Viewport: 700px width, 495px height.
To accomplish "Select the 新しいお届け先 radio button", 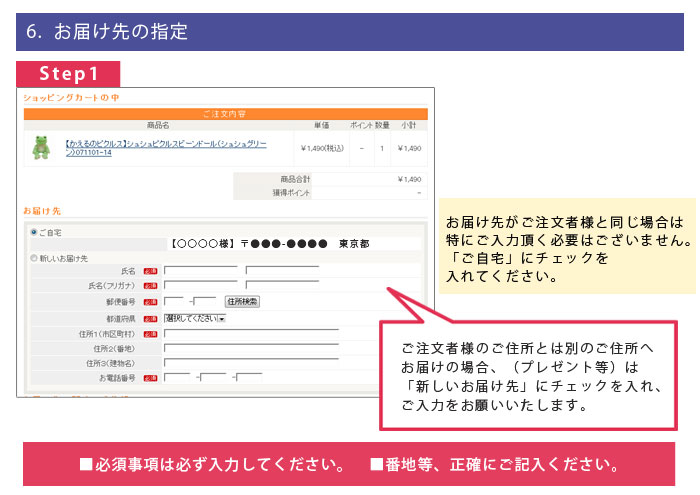I will pyautogui.click(x=33, y=258).
